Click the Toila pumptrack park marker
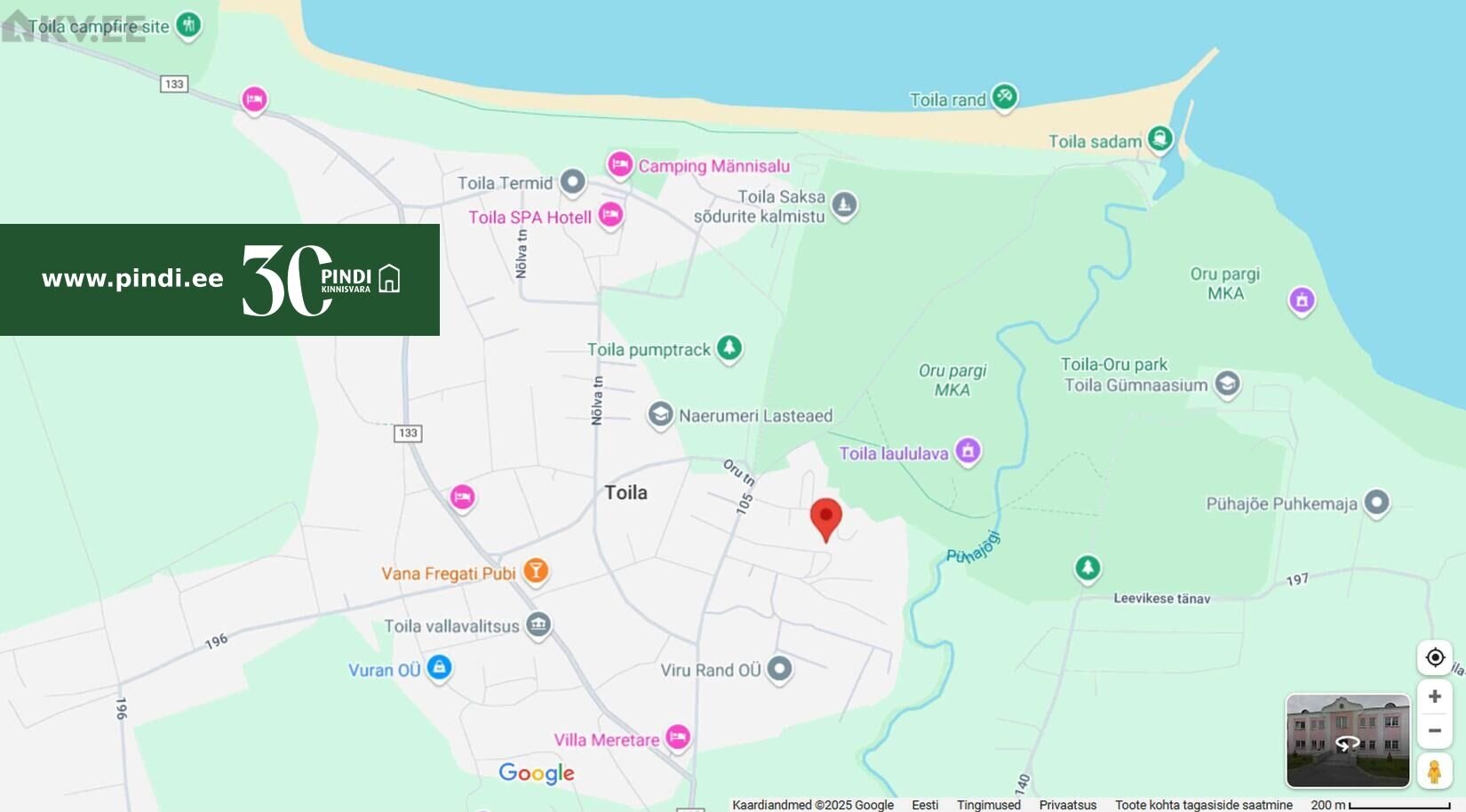This screenshot has height=812, width=1466. pyautogui.click(x=729, y=348)
